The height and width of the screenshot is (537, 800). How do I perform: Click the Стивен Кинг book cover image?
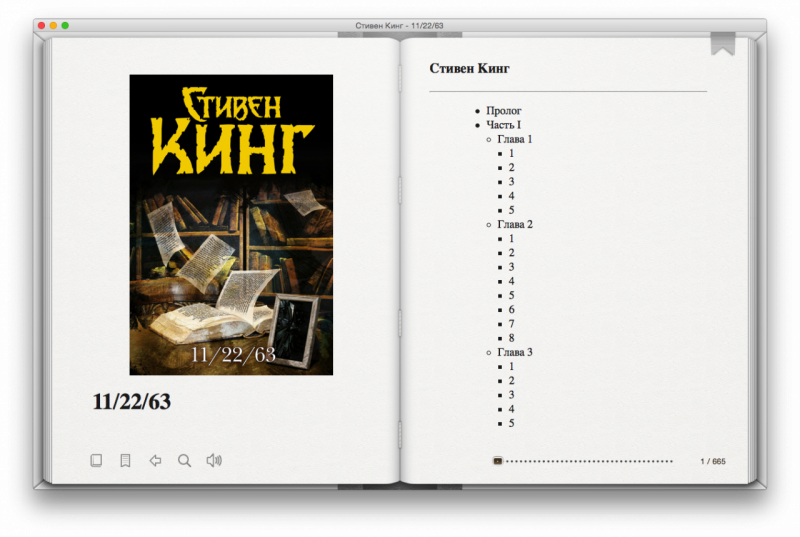coord(231,225)
